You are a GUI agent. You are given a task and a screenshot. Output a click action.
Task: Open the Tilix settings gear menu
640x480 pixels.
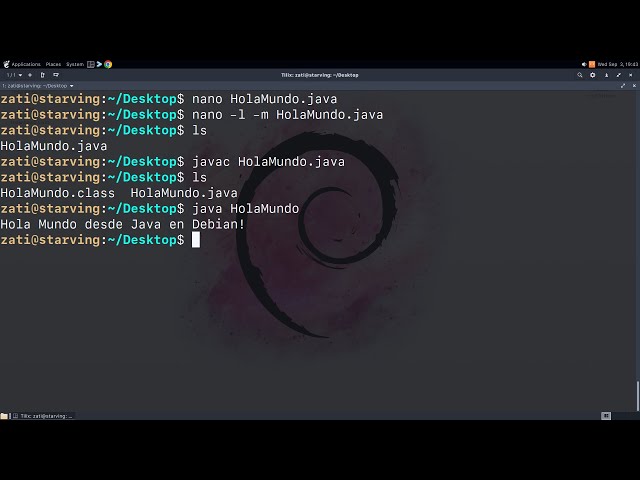(593, 75)
